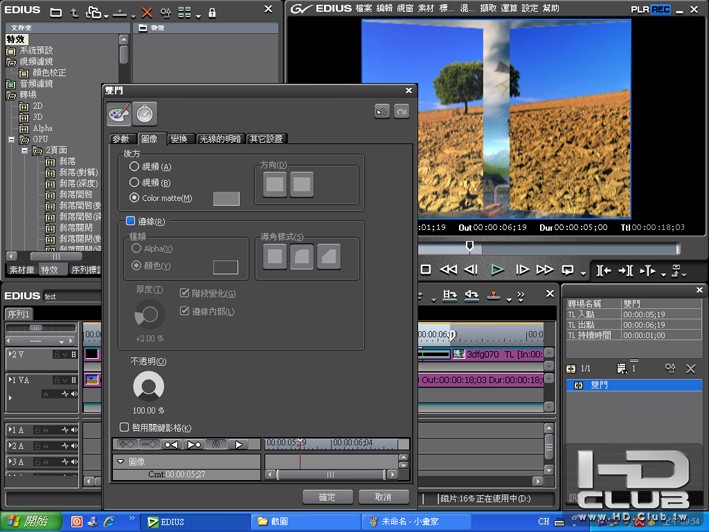Screen dimensions: 709x532
Task: Select the 視頻(A) radio button
Action: pyautogui.click(x=134, y=168)
